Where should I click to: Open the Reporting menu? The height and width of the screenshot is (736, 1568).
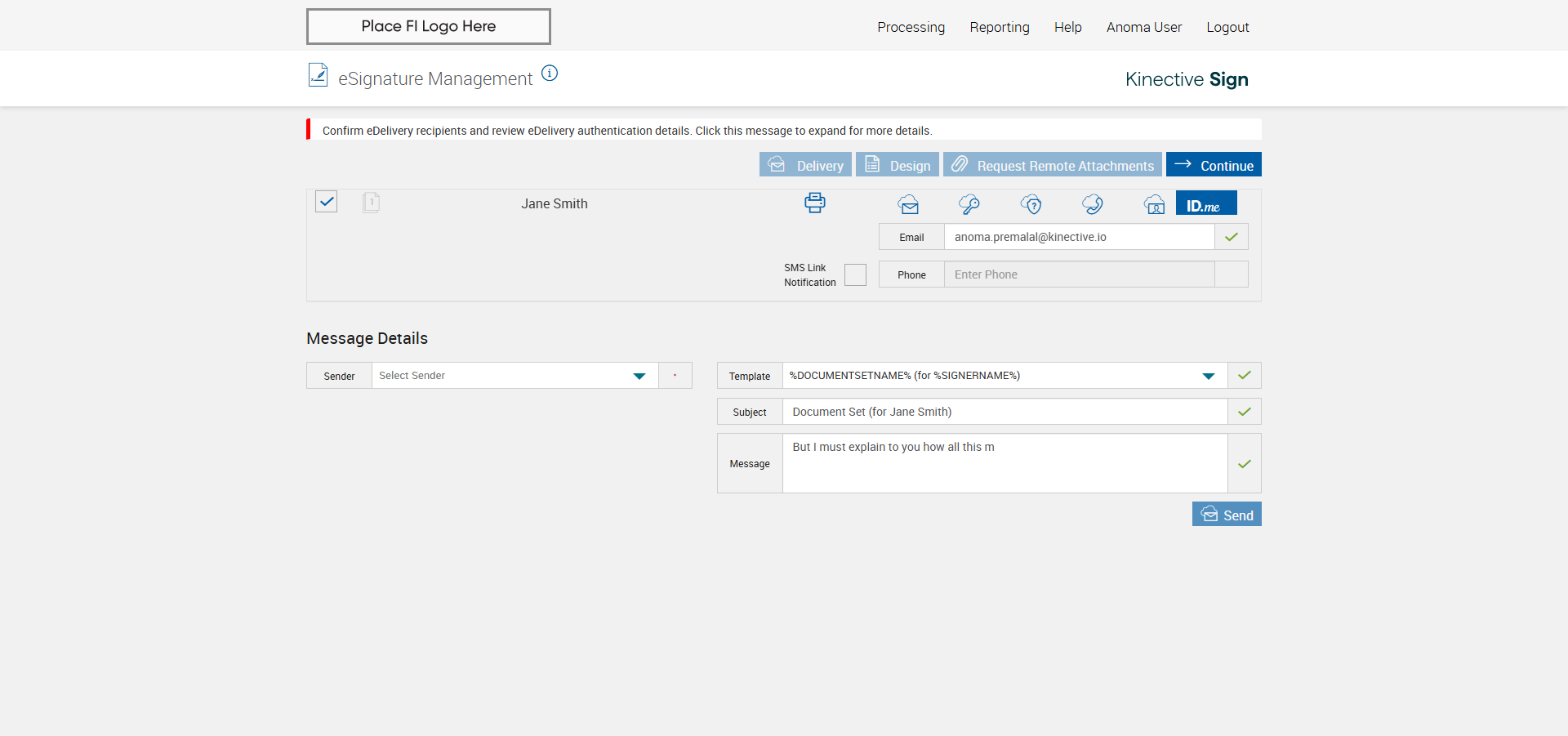pos(999,27)
